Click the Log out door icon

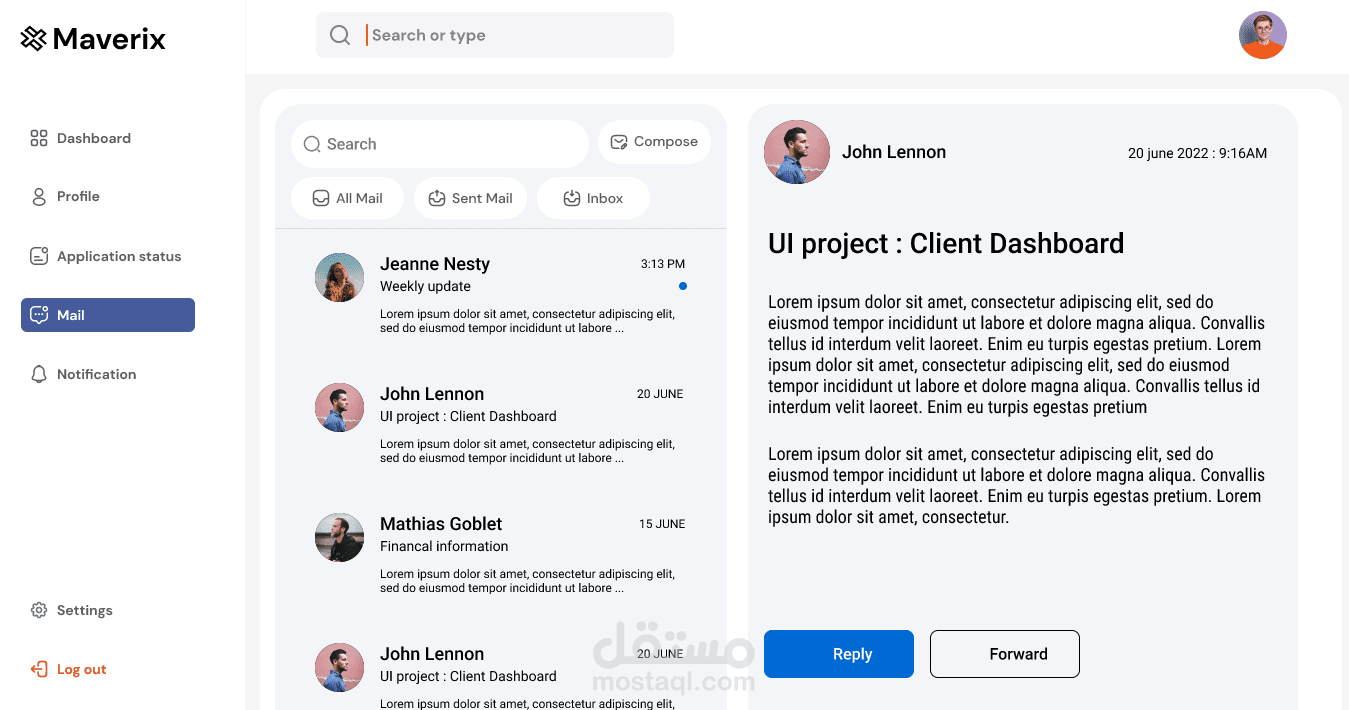(x=39, y=669)
